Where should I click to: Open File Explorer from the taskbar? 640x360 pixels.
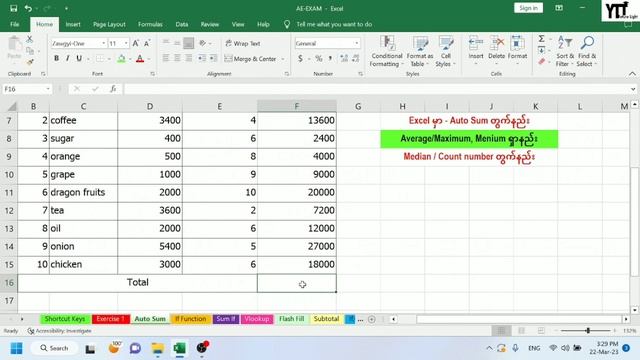(x=158, y=348)
